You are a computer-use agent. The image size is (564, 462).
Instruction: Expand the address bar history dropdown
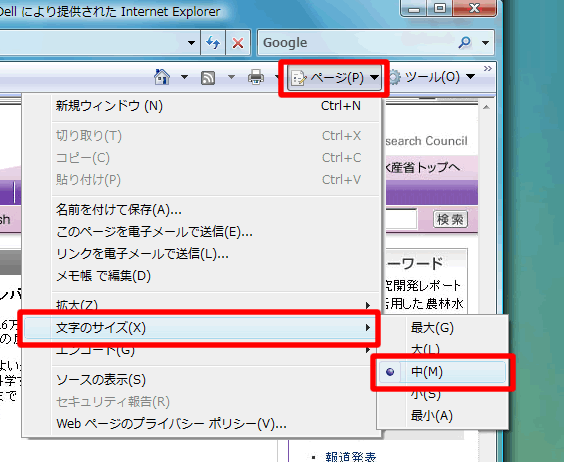pyautogui.click(x=191, y=43)
